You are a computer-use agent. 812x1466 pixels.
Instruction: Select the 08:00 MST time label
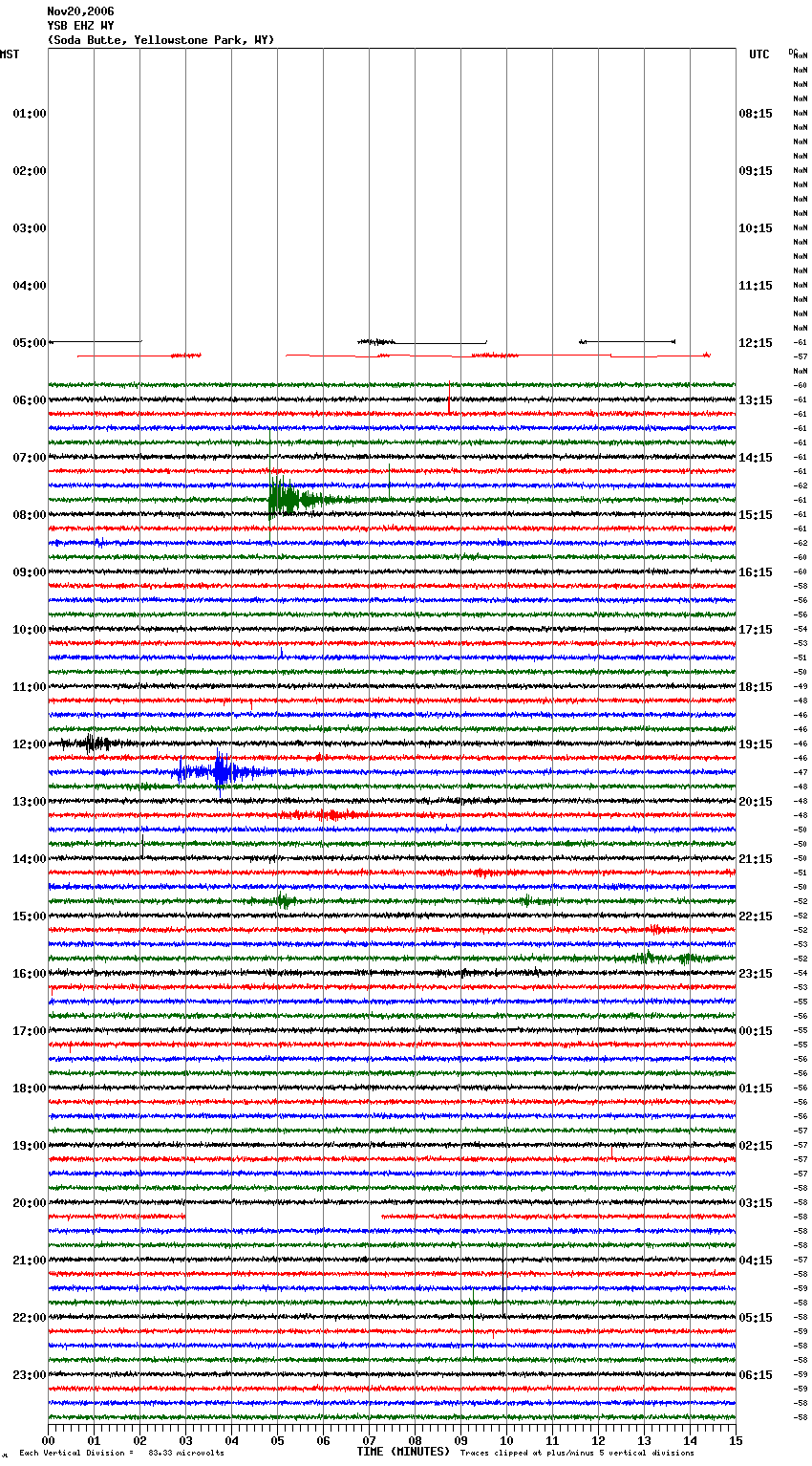click(x=30, y=515)
